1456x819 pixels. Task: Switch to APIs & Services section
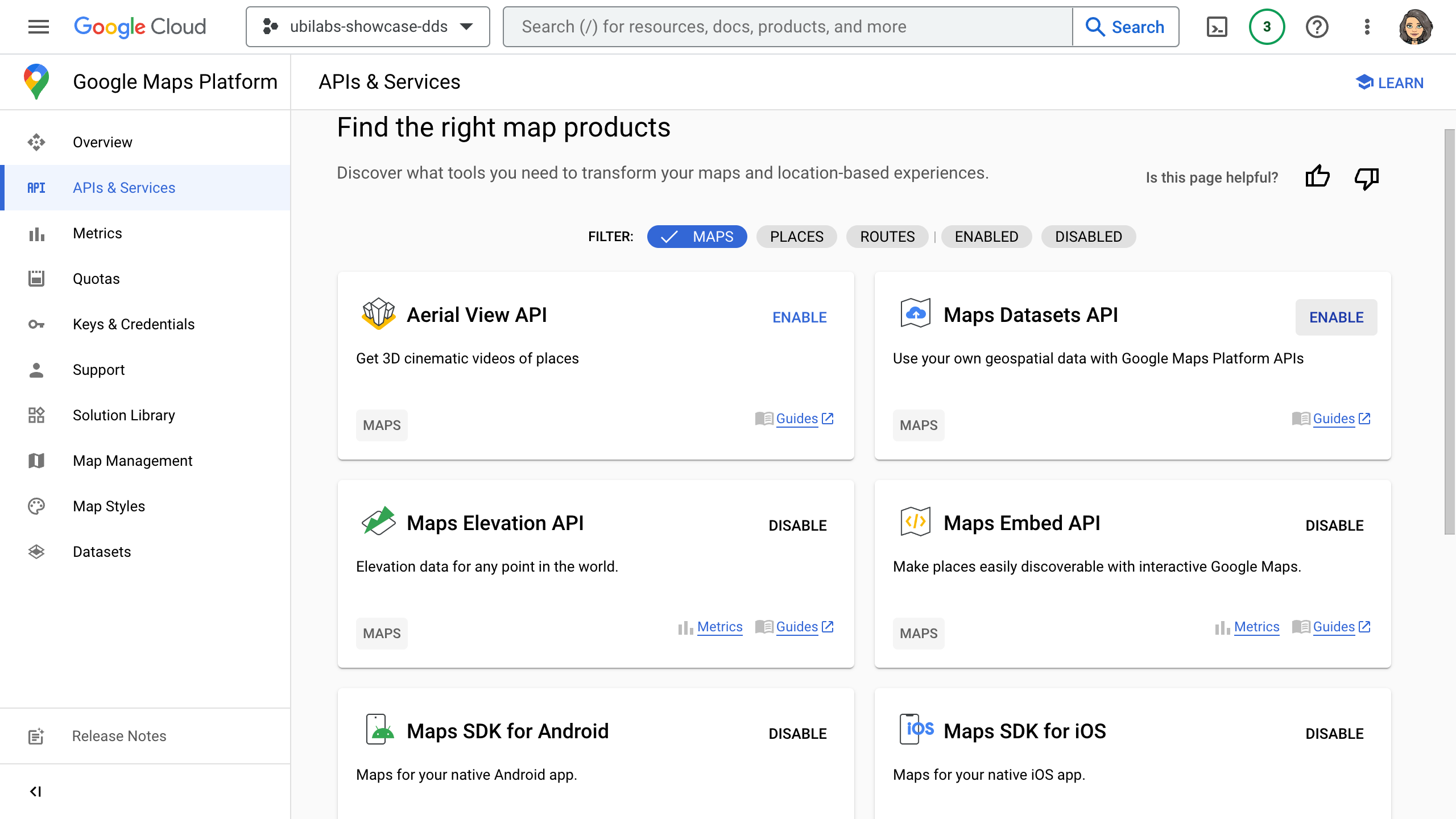tap(124, 188)
